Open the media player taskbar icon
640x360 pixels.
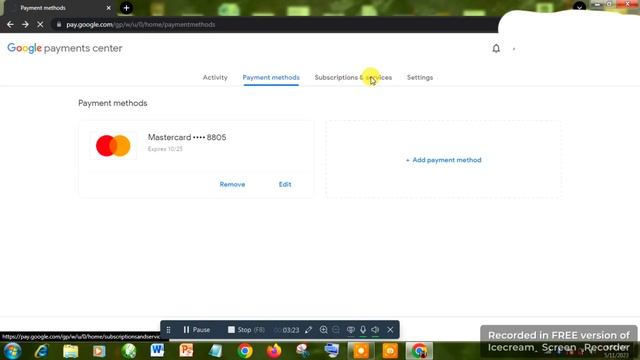(99, 351)
